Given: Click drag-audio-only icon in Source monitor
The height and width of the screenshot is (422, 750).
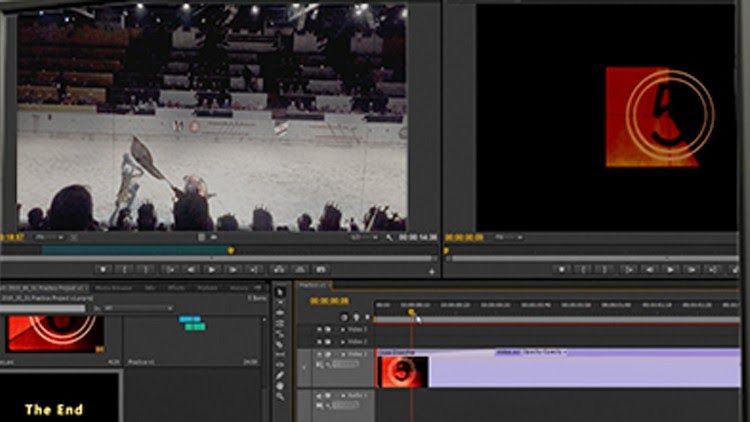Looking at the screenshot, I should point(213,237).
